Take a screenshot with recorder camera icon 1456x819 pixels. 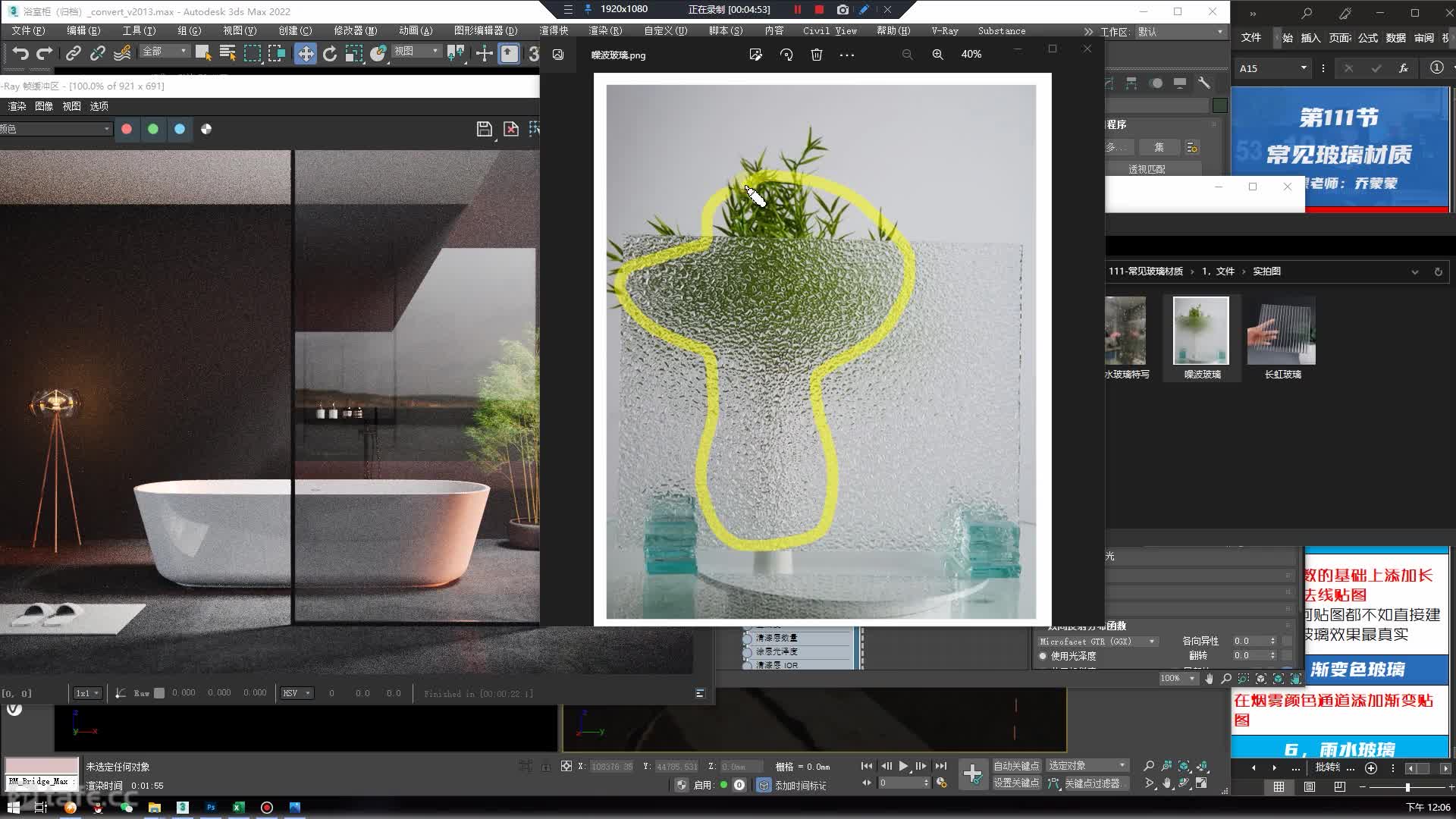pos(843,10)
